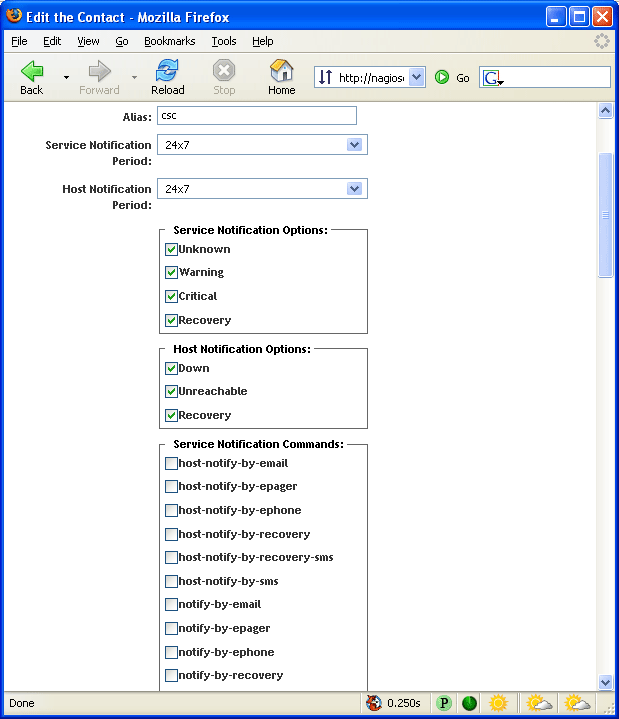Click the Service Notification Options legend
This screenshot has height=719, width=619.
coord(250,230)
